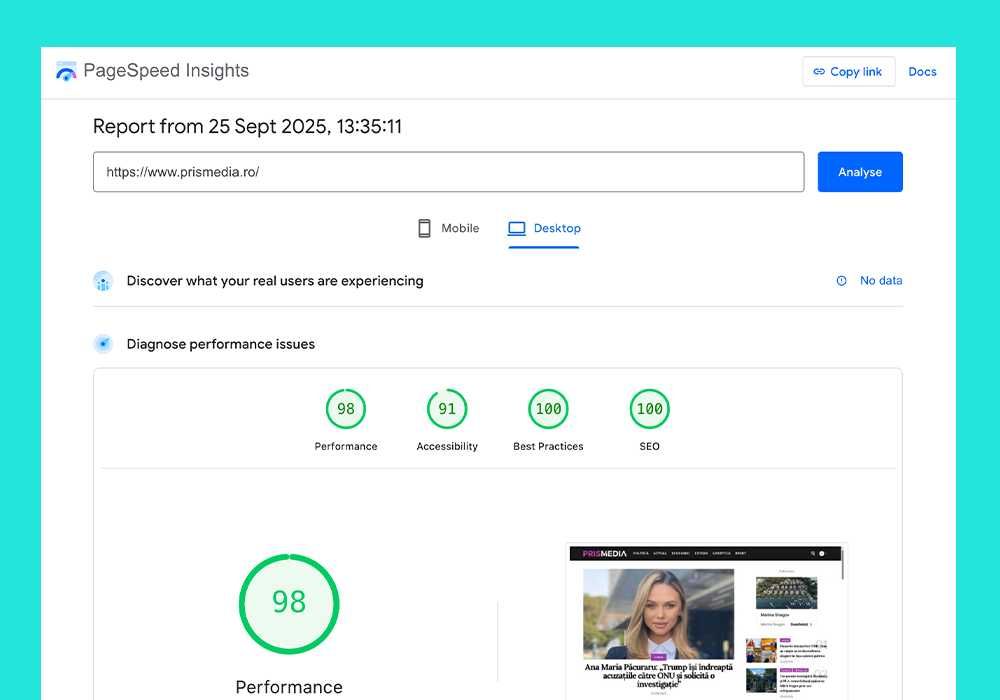Screen dimensions: 1000x700
Task: Click the Diagnose performance issues heading
Action: click(x=221, y=344)
